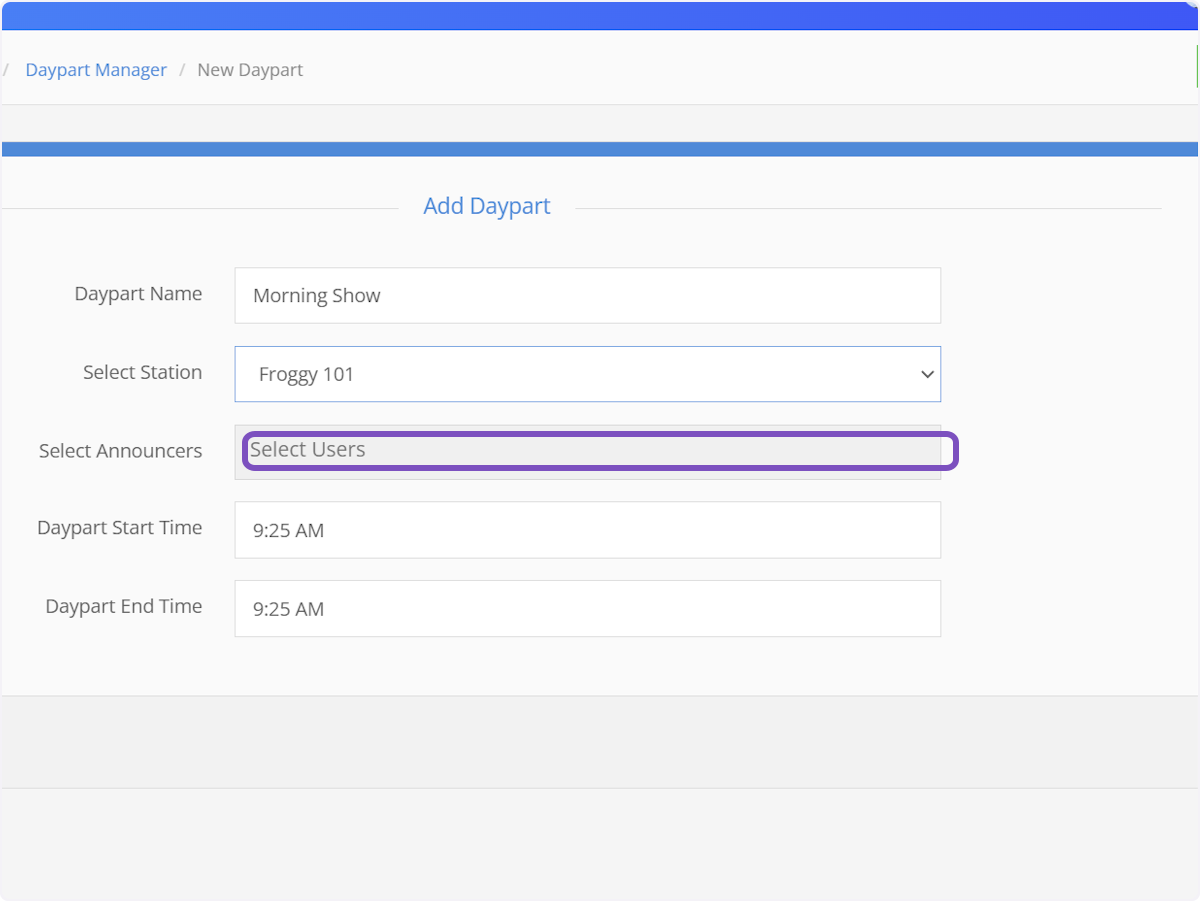Click the 9:25 AM start time value
This screenshot has width=1200, height=901.
coord(288,531)
